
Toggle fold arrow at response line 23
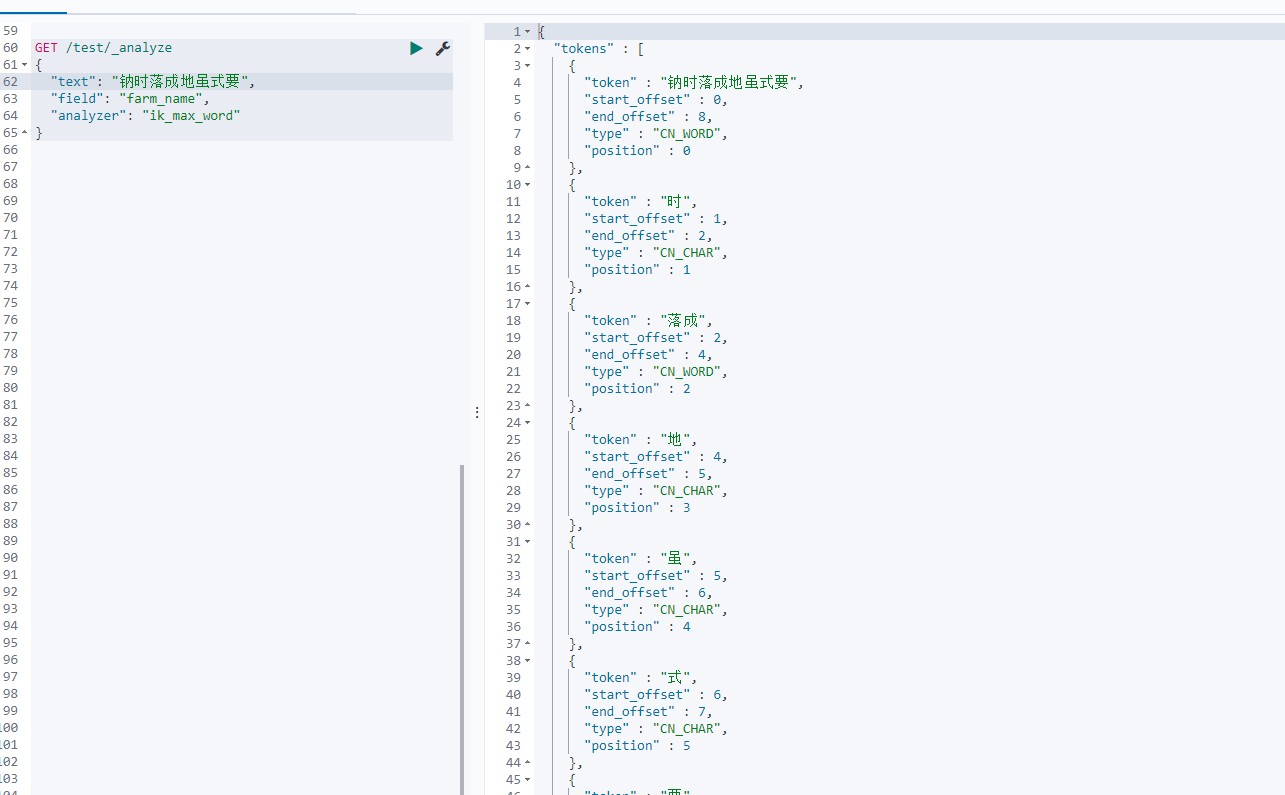click(x=528, y=406)
